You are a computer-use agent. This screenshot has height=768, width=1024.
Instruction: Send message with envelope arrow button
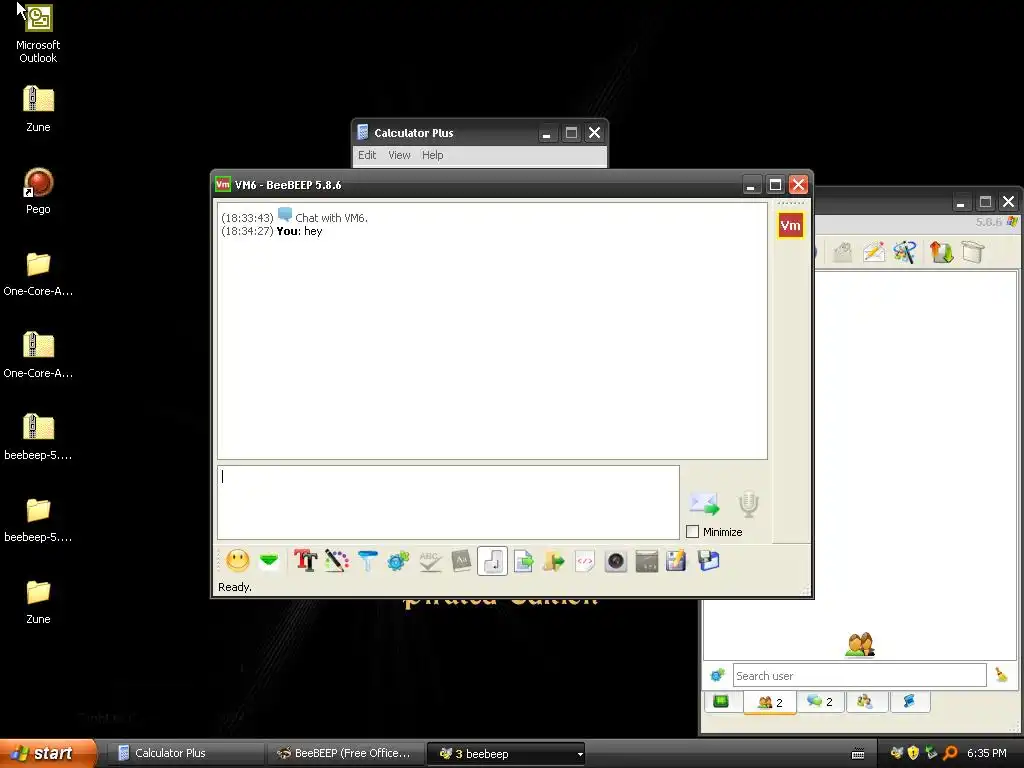704,504
